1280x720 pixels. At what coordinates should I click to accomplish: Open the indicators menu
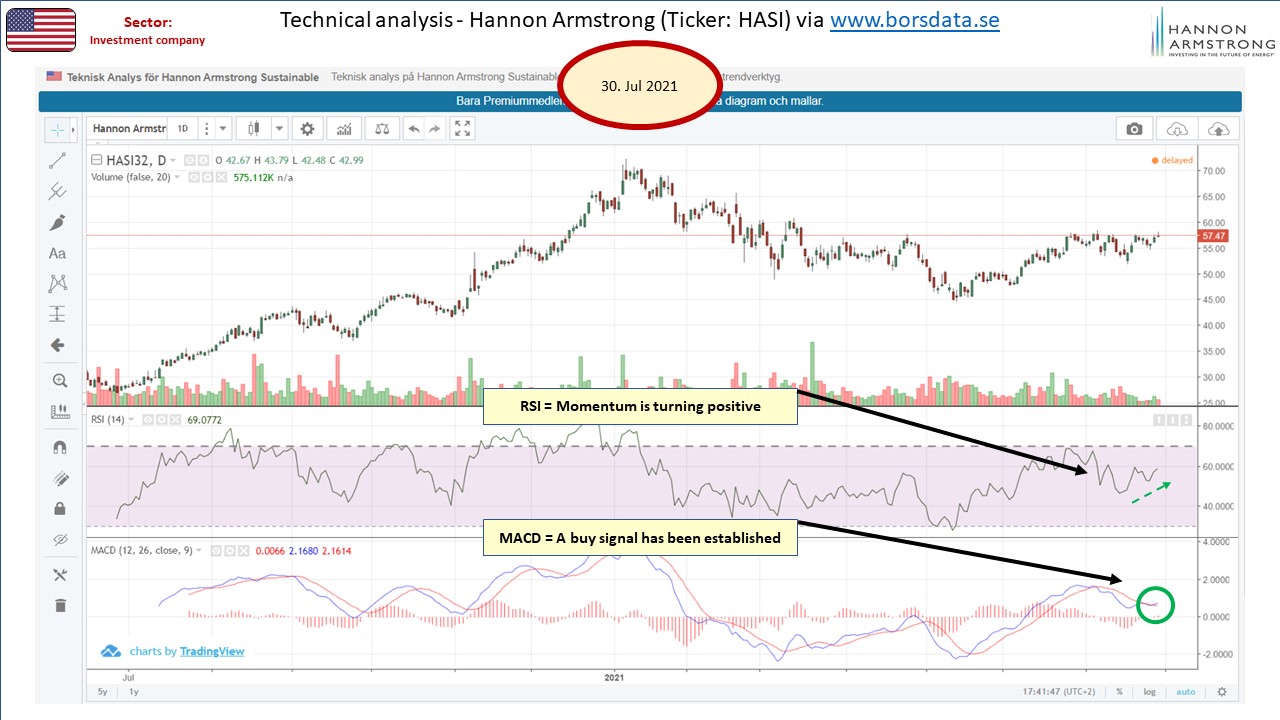[344, 129]
